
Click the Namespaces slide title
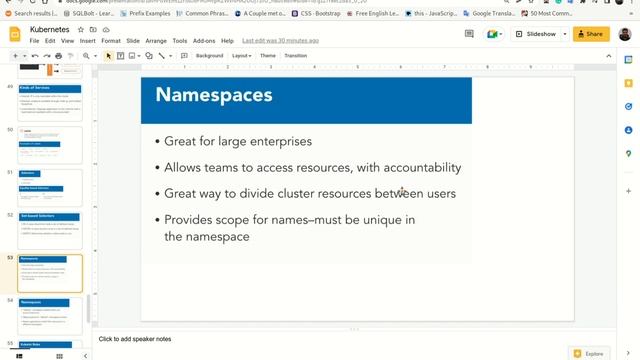(x=214, y=95)
